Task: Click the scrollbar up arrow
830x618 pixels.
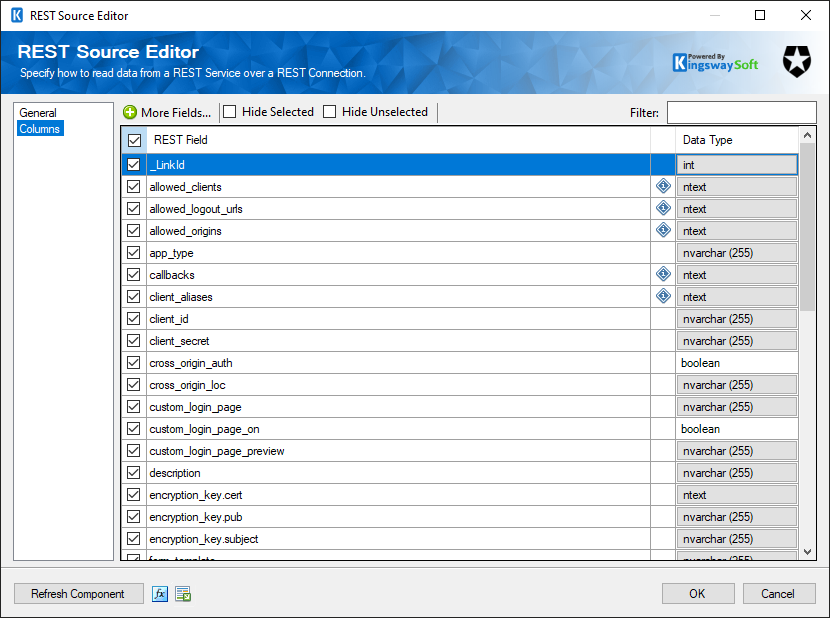Action: coord(807,135)
